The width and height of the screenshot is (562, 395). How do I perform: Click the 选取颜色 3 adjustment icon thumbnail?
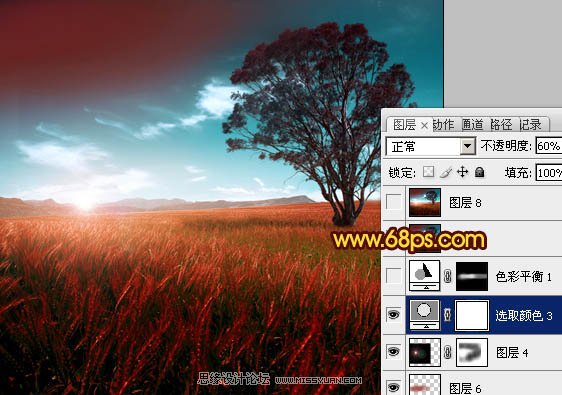coord(424,315)
